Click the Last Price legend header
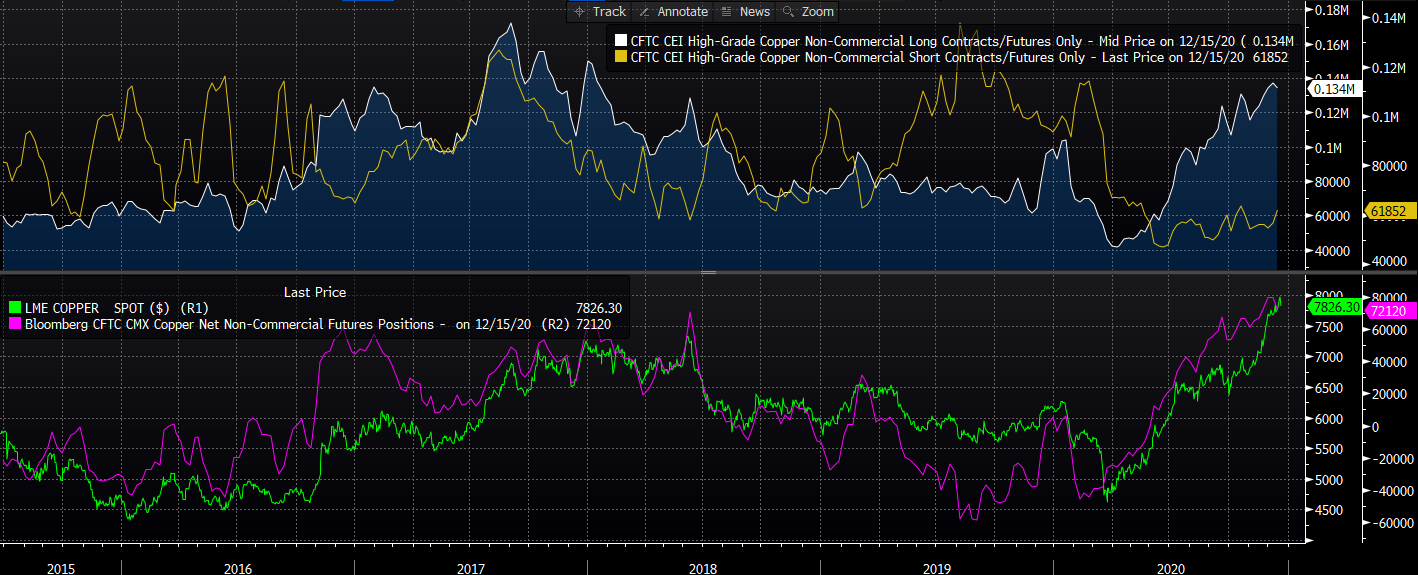Image resolution: width=1418 pixels, height=575 pixels. point(315,292)
